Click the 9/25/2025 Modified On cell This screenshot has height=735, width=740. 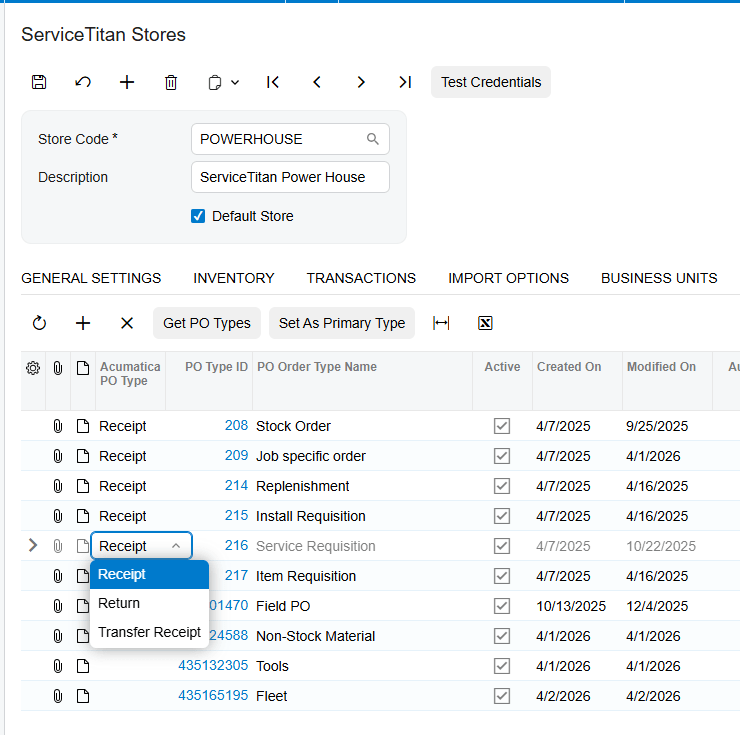(667, 426)
